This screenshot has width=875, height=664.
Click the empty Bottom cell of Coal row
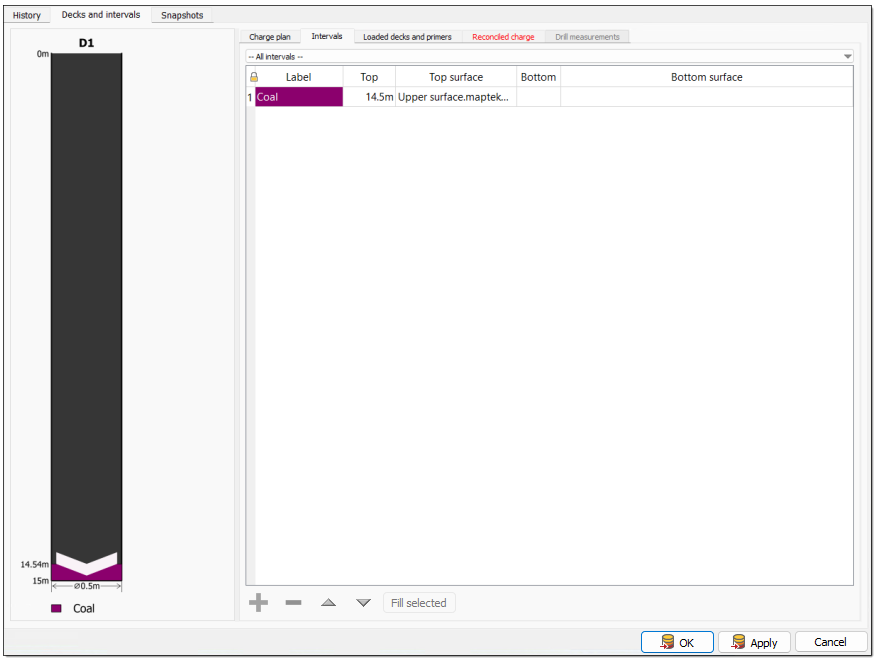tap(539, 97)
